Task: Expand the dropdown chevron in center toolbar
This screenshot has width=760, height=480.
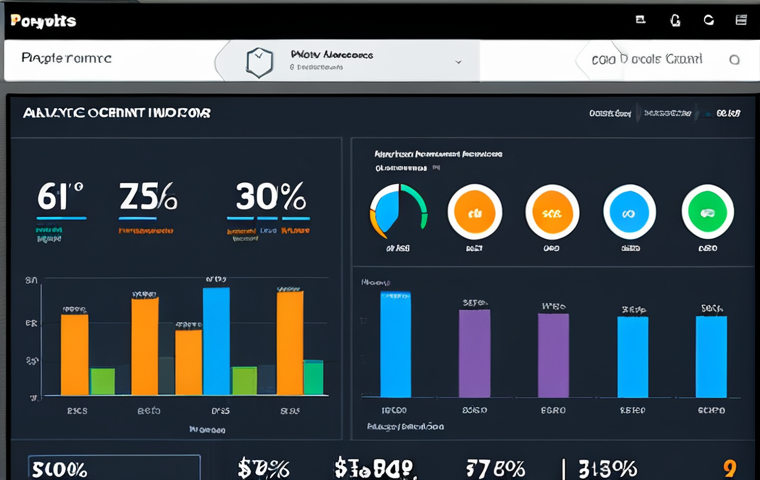Action: click(x=459, y=61)
